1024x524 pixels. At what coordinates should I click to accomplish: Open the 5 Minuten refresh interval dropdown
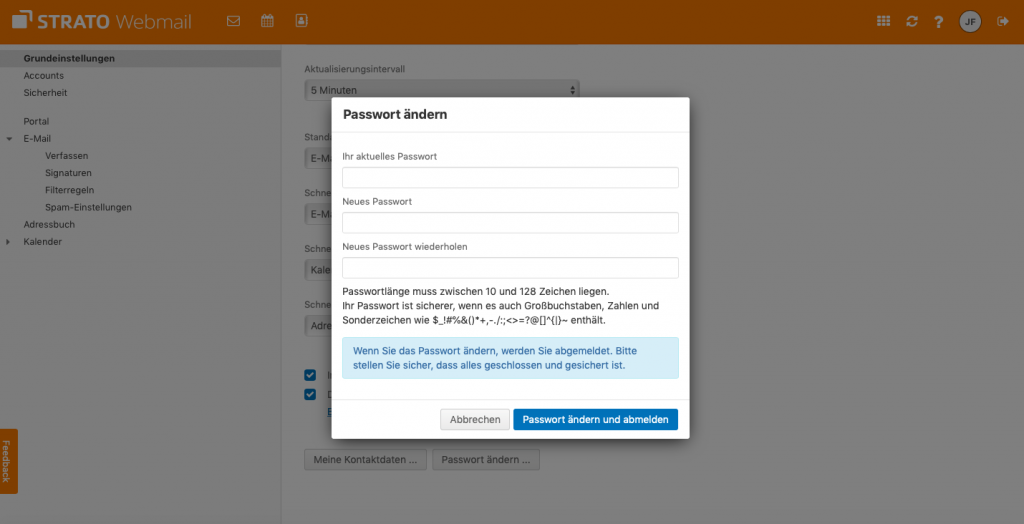[x=441, y=90]
